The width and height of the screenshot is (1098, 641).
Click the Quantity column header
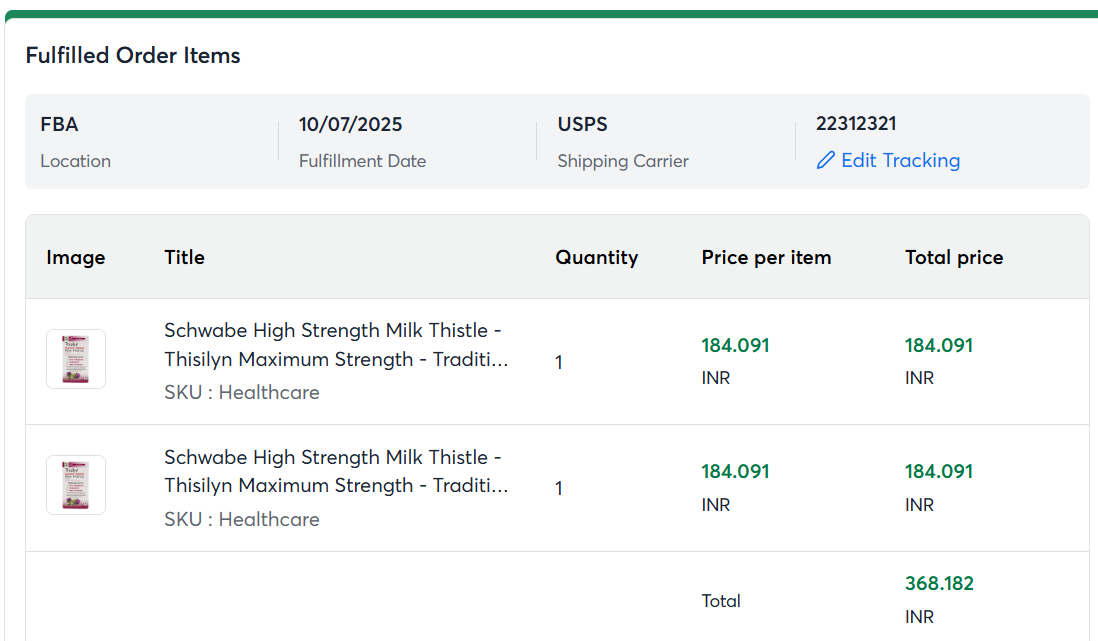[597, 257]
